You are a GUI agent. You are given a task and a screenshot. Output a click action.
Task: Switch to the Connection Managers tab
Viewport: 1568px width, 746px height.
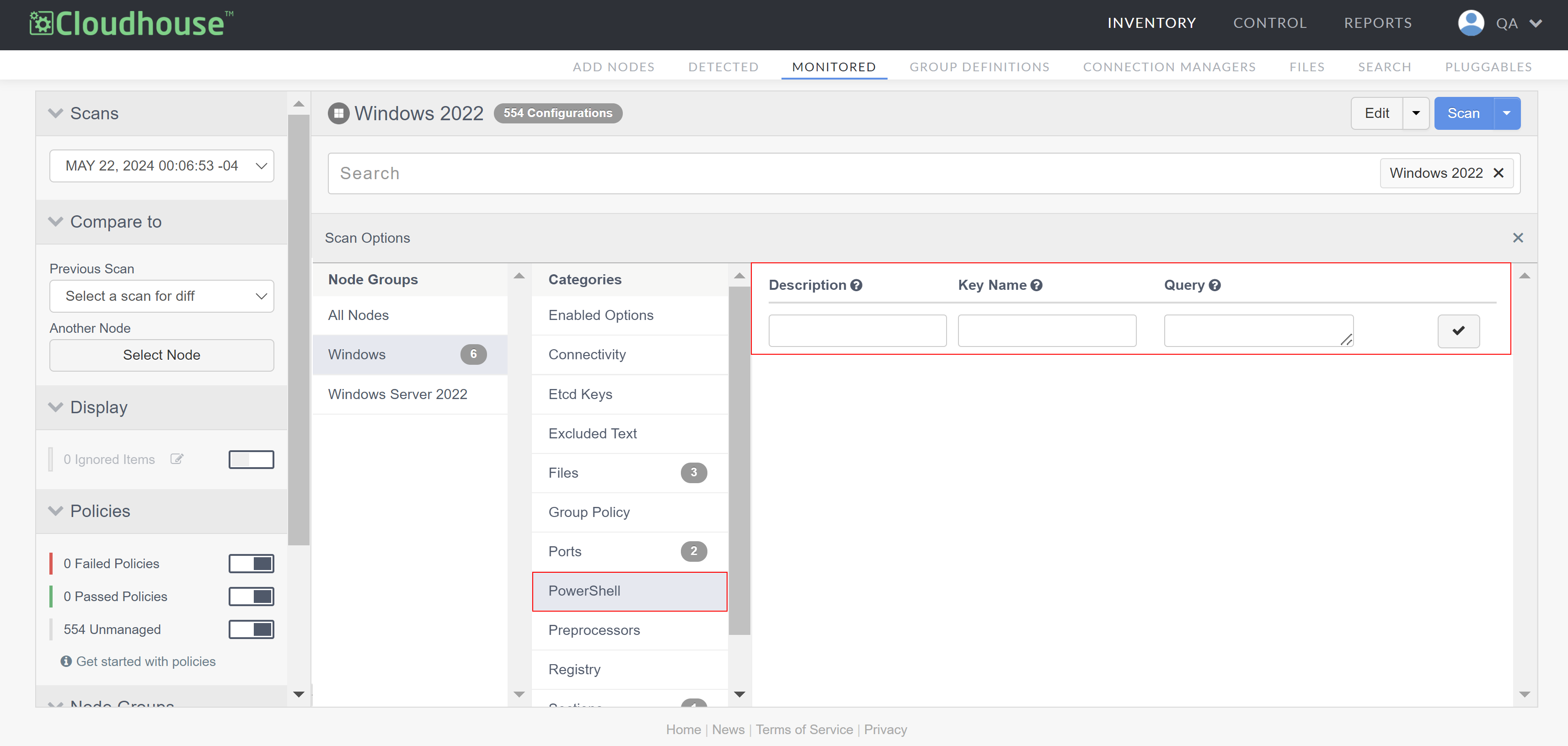[1169, 67]
